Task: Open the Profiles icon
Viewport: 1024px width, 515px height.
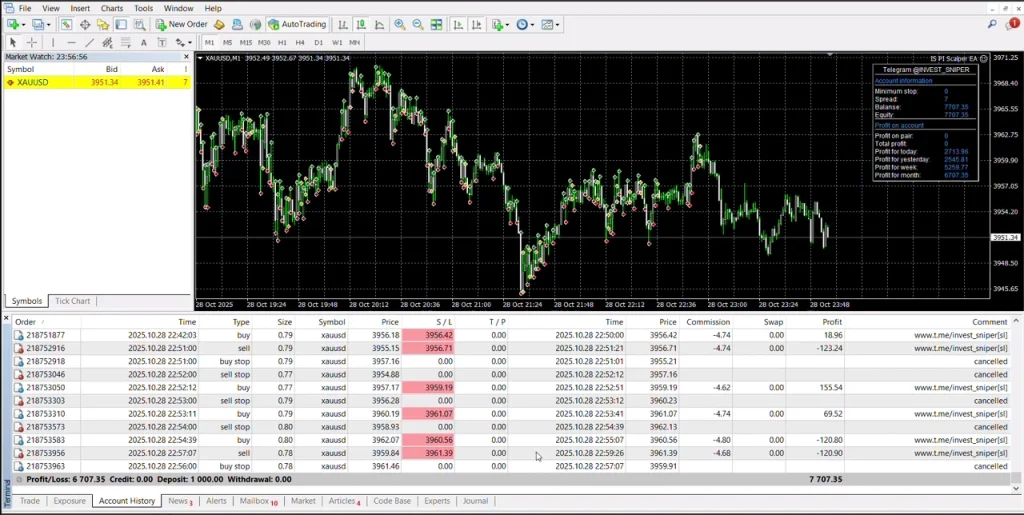Action: tap(38, 24)
